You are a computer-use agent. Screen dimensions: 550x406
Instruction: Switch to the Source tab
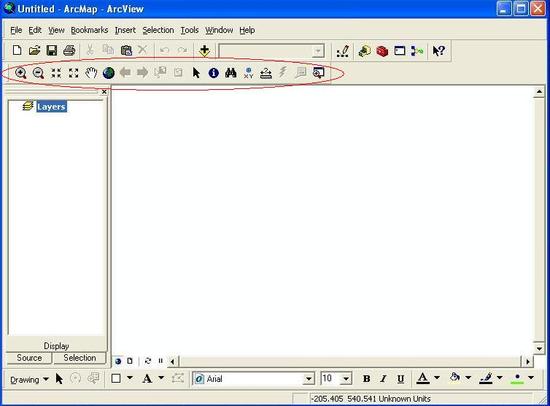[x=29, y=358]
